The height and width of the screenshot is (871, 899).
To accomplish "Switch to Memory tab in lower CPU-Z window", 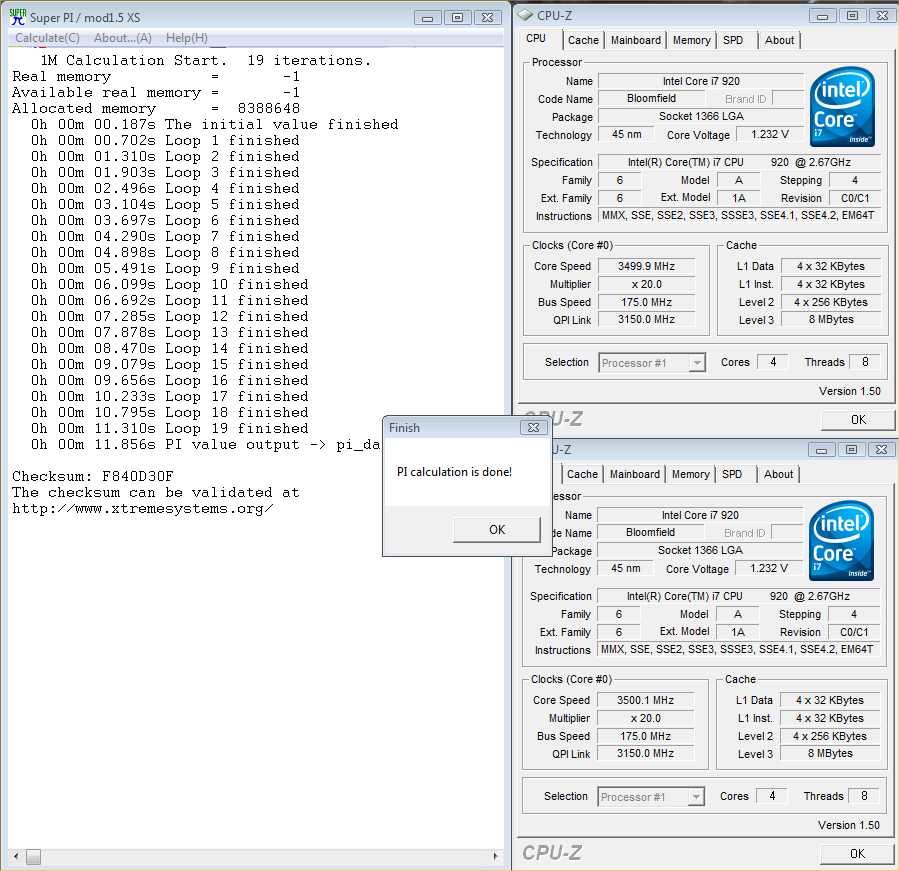I will [x=690, y=474].
